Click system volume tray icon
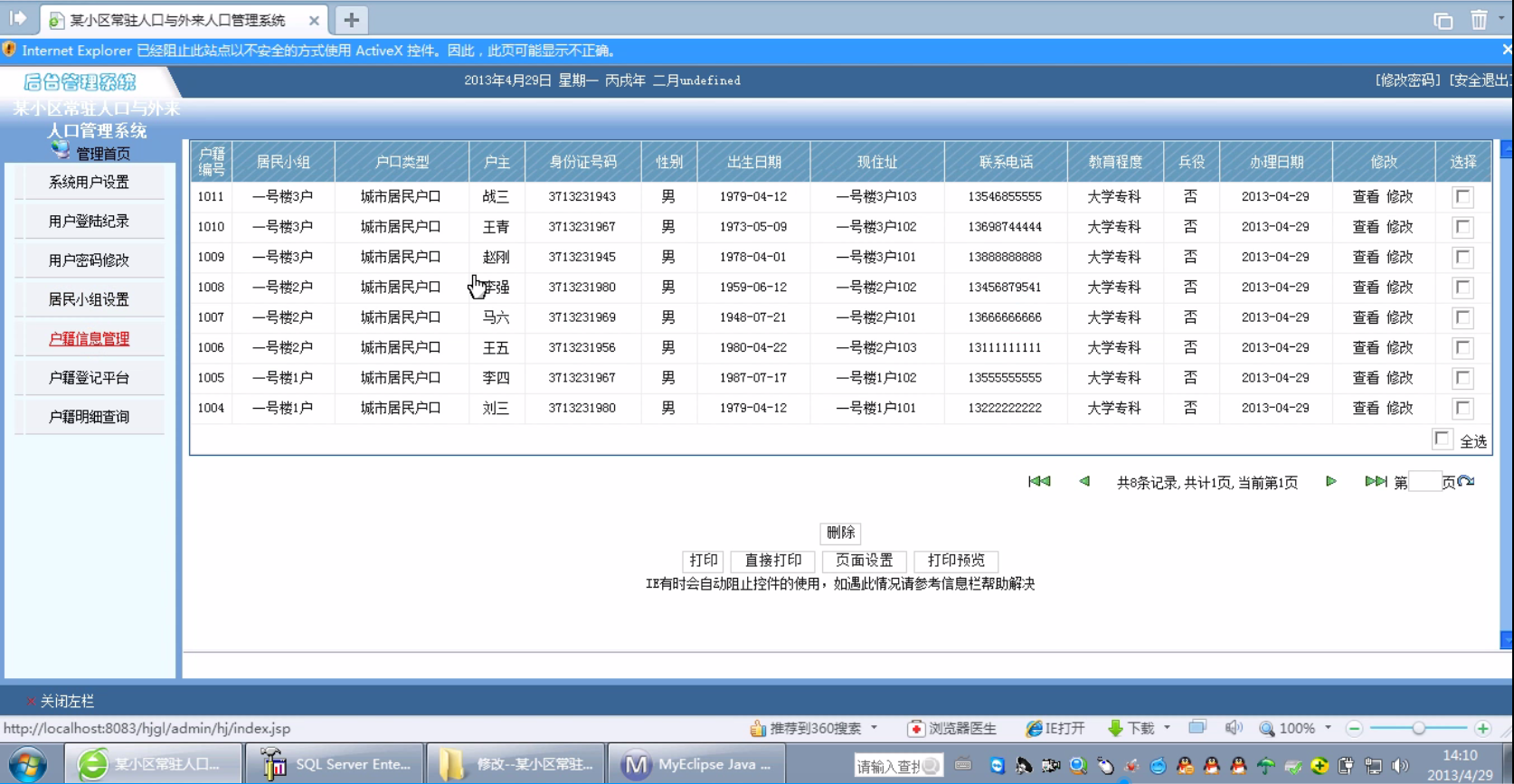This screenshot has height=784, width=1514. [1400, 766]
